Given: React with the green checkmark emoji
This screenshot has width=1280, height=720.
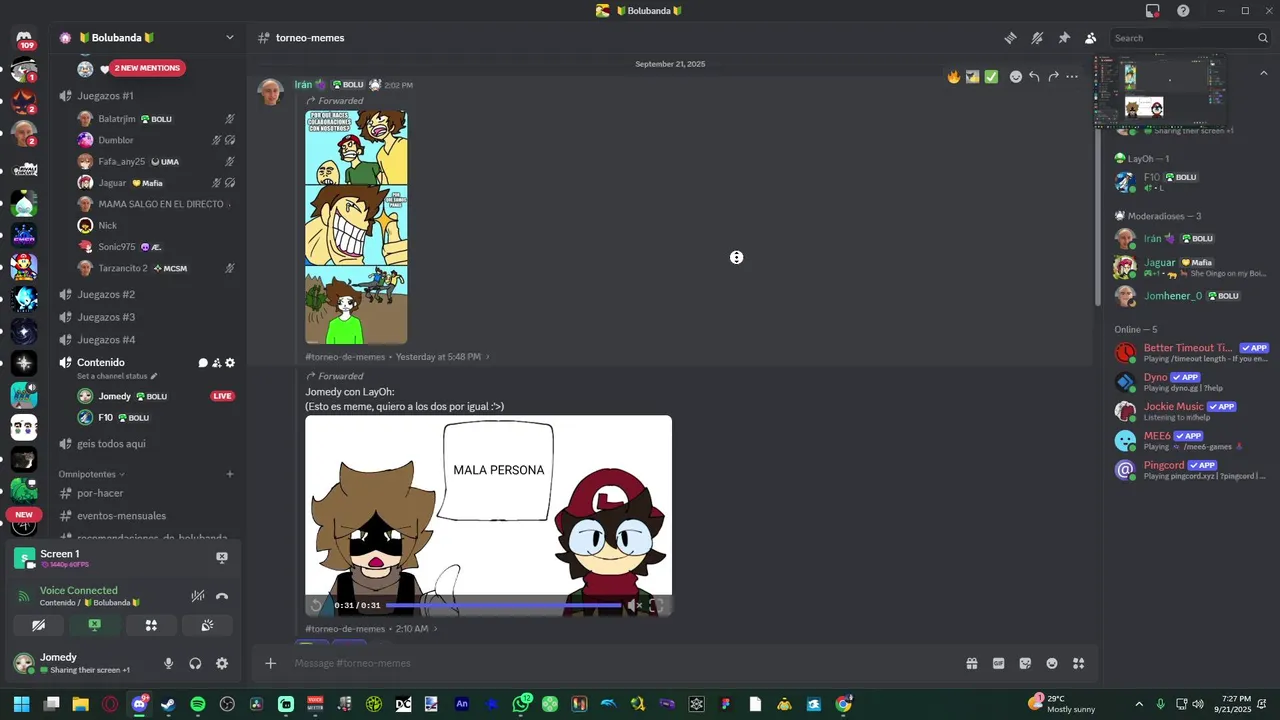Looking at the screenshot, I should coord(991,77).
